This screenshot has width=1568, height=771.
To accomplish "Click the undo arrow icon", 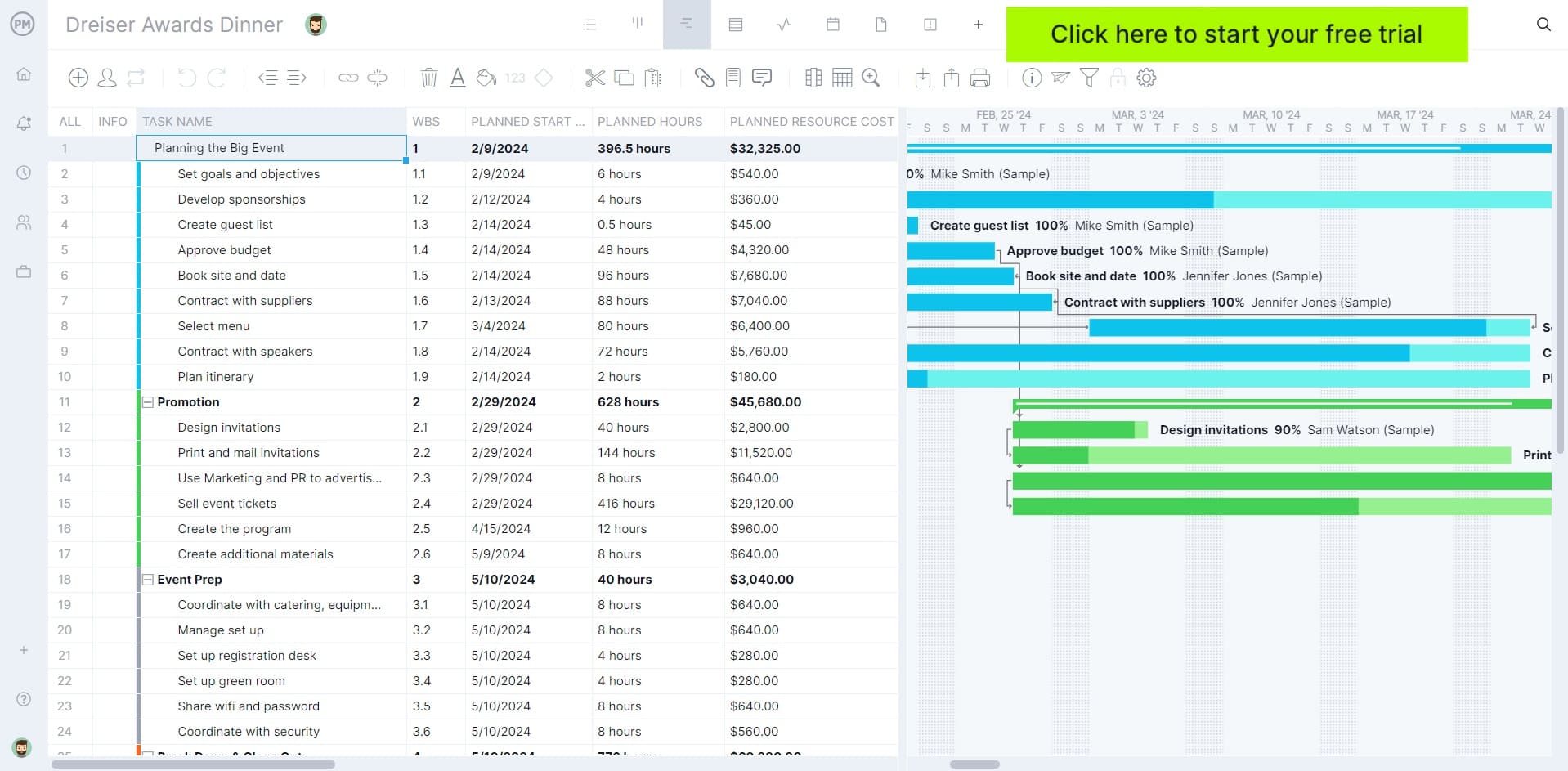I will (187, 78).
